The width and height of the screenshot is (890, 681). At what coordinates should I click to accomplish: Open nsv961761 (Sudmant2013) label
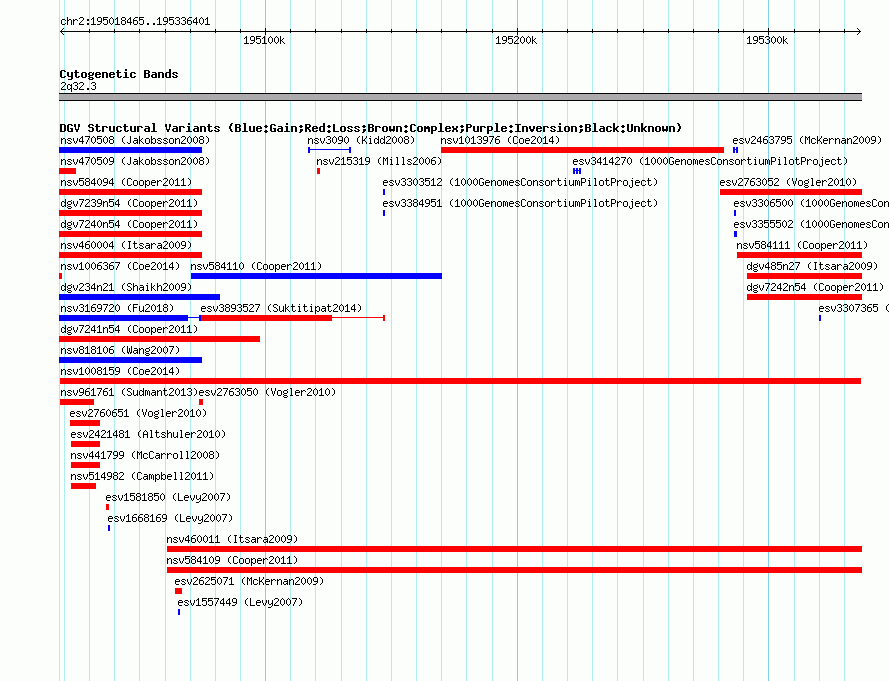129,392
